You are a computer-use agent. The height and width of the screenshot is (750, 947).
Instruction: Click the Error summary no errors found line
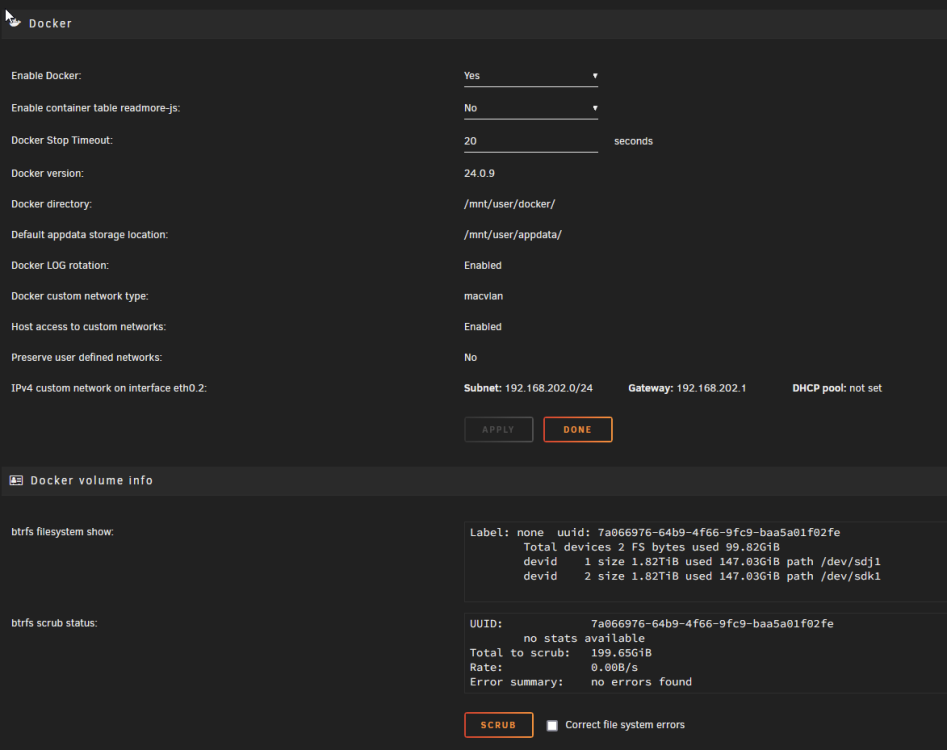[580, 682]
